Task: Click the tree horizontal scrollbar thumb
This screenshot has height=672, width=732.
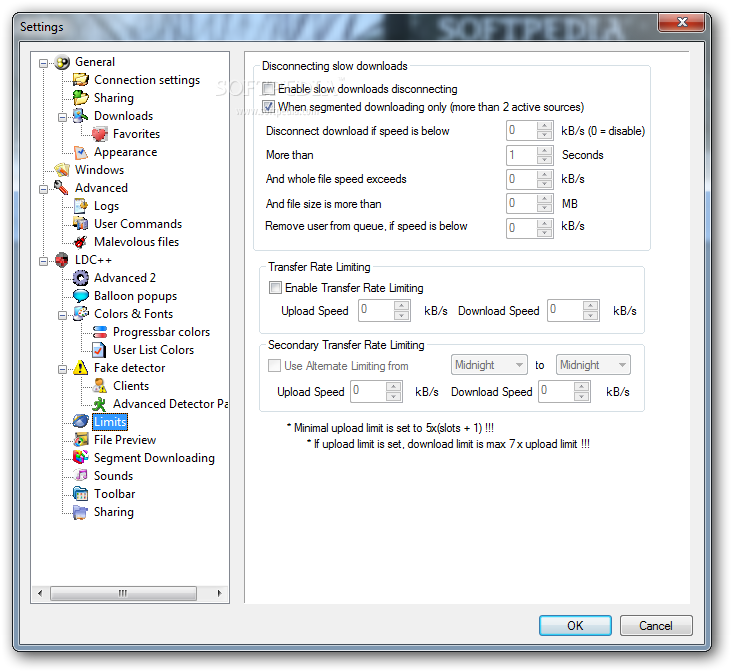Action: pos(123,594)
